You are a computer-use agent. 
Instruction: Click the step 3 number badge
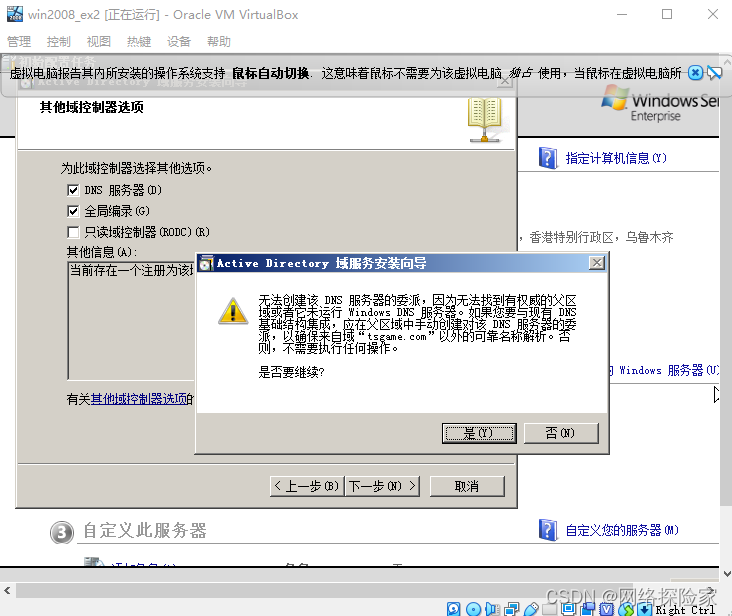click(x=62, y=532)
